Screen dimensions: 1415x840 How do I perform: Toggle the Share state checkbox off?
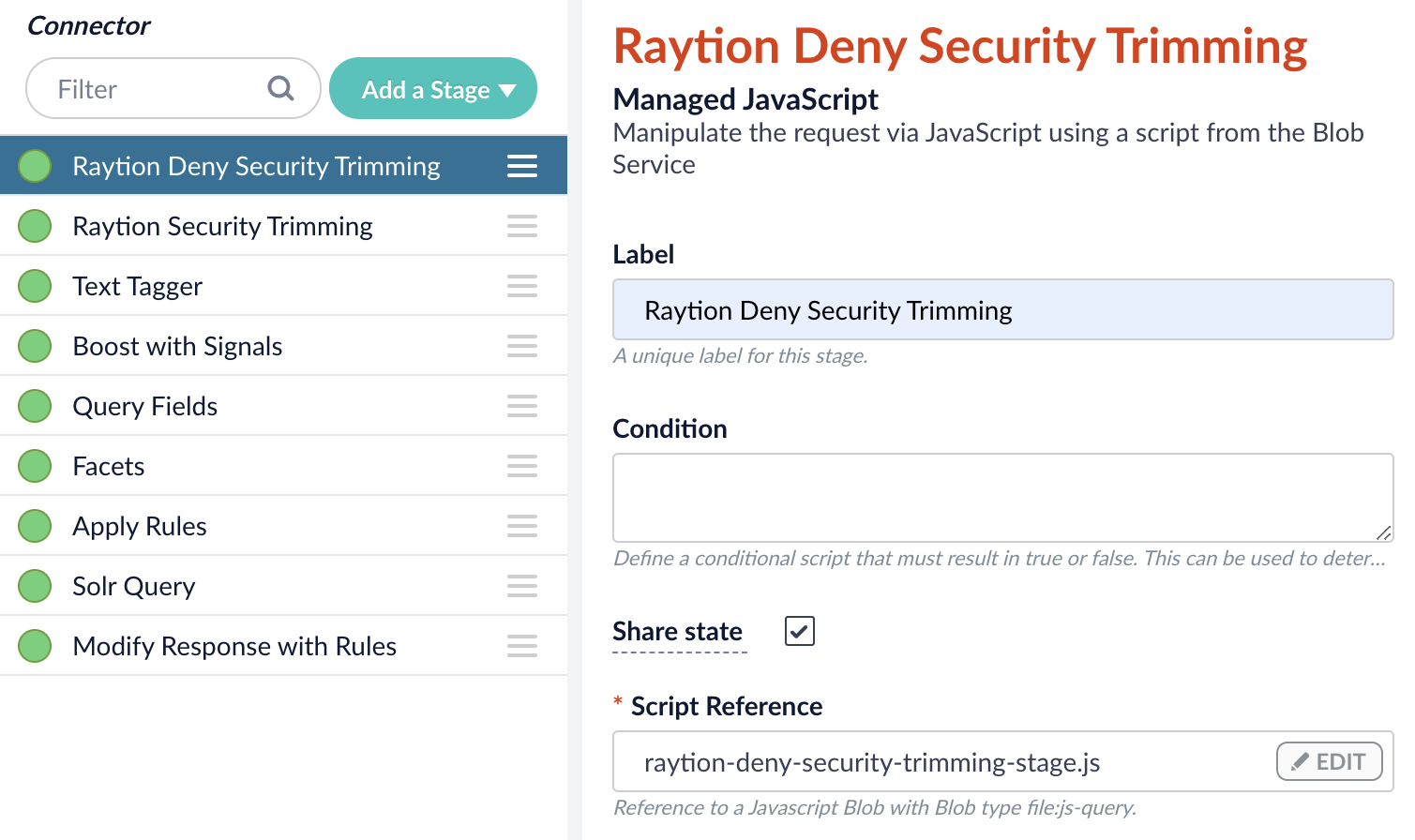pos(798,631)
